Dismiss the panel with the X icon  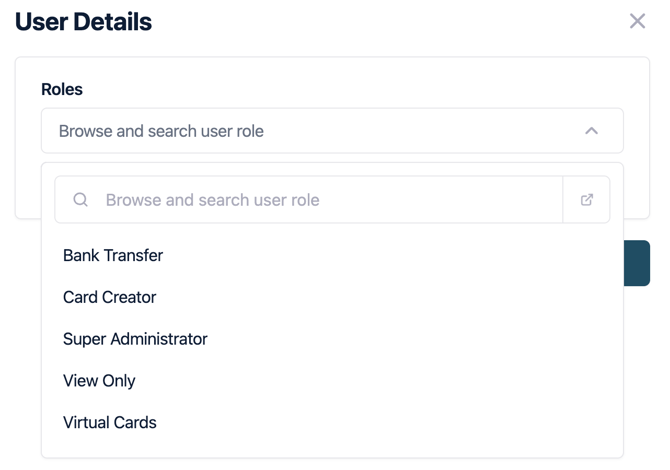click(x=637, y=21)
